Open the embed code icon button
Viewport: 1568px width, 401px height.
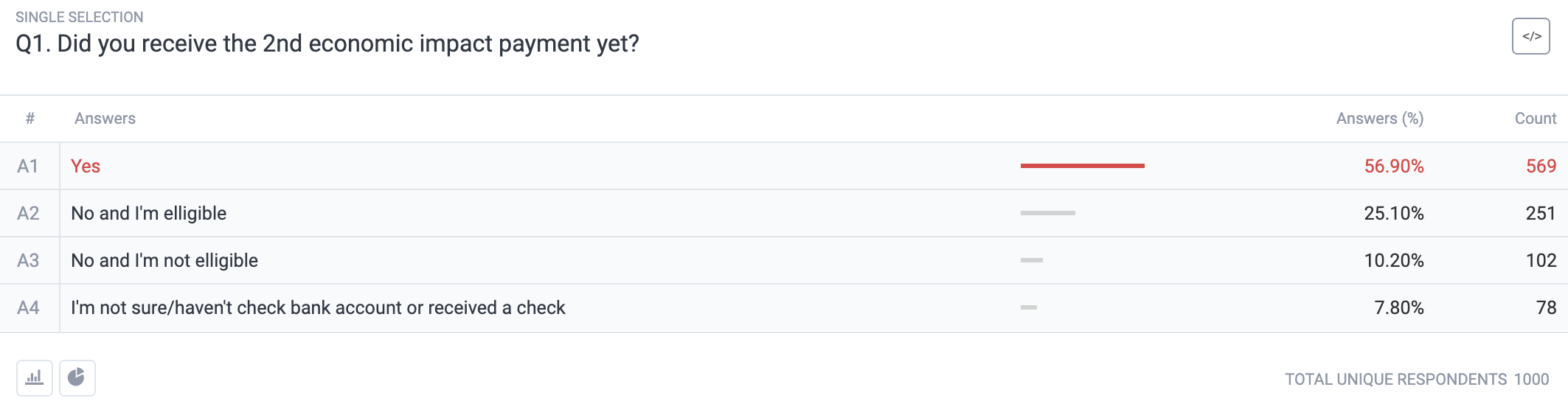point(1530,36)
